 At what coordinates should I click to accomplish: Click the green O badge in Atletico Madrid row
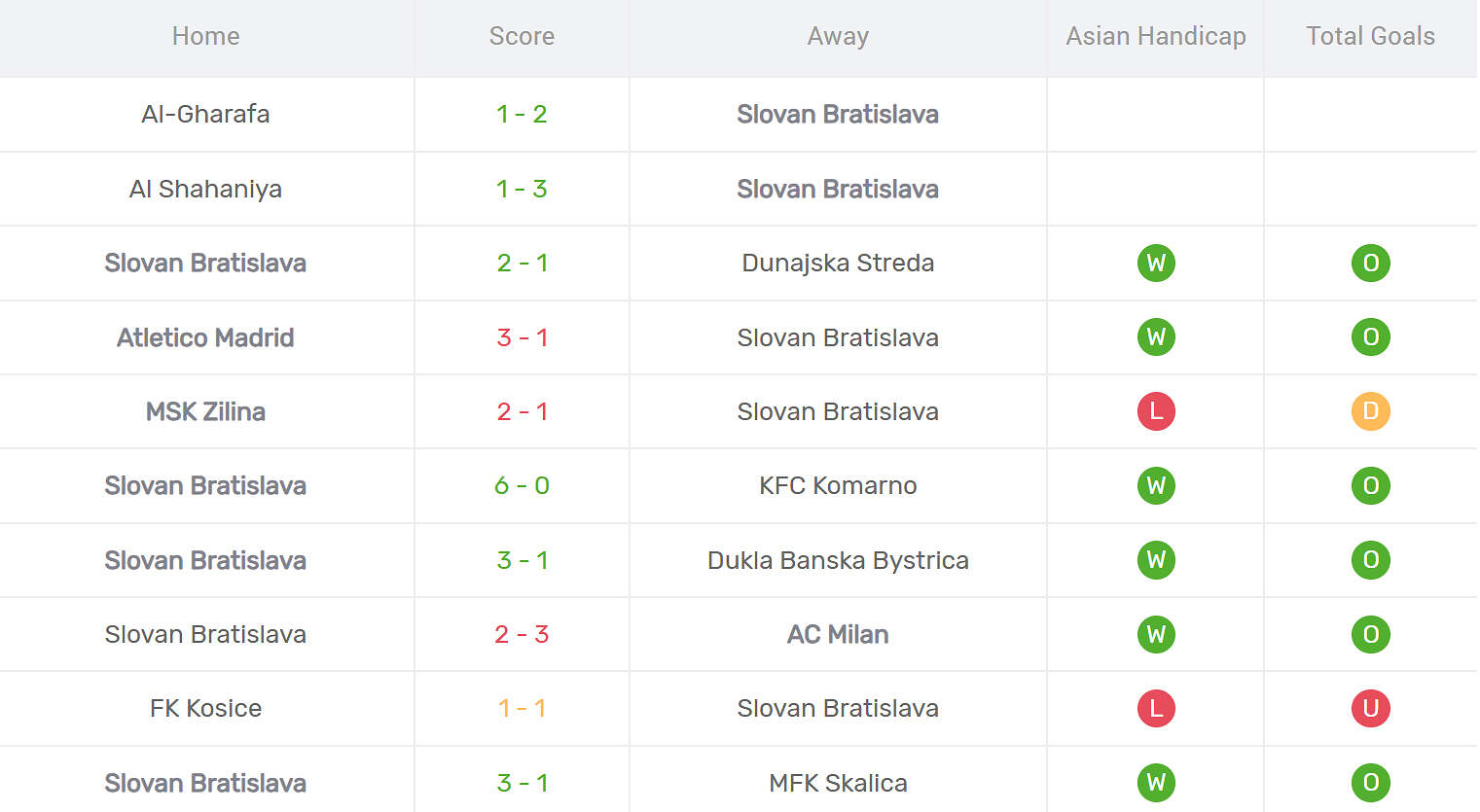tap(1370, 337)
